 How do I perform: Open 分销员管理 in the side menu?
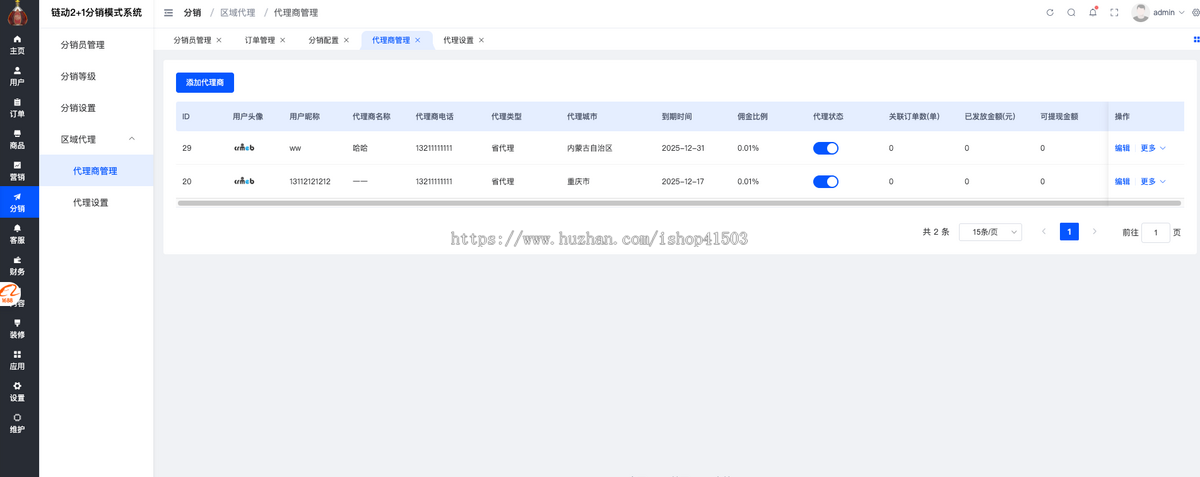(x=97, y=45)
